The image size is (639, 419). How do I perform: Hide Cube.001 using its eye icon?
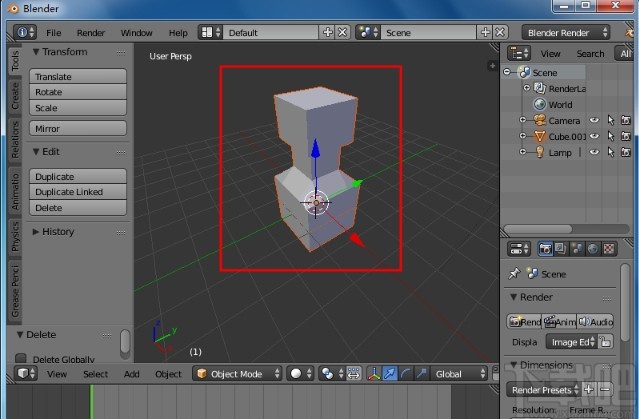(x=594, y=136)
